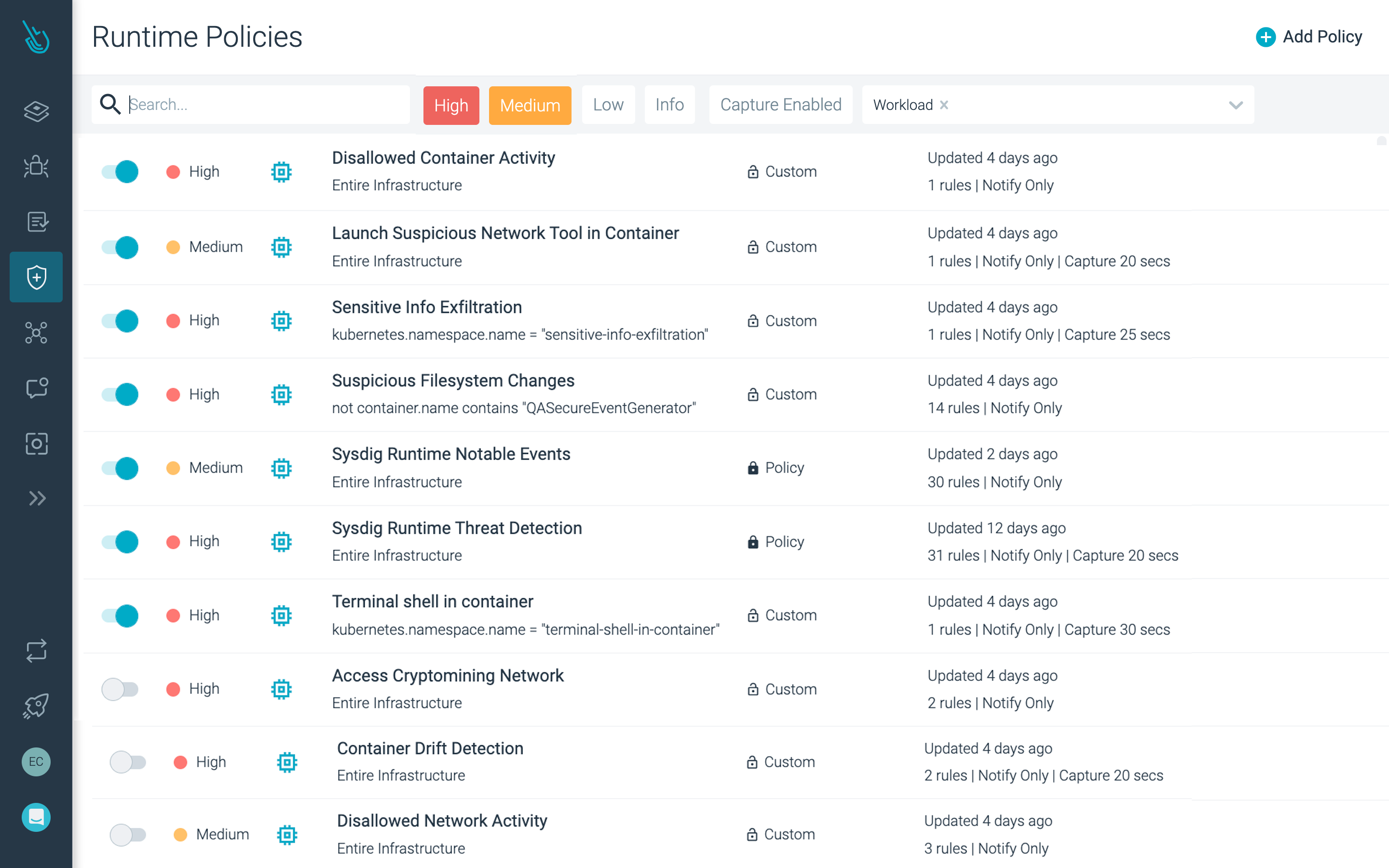Toggle the Access Cryptomining Network policy

coord(120,688)
